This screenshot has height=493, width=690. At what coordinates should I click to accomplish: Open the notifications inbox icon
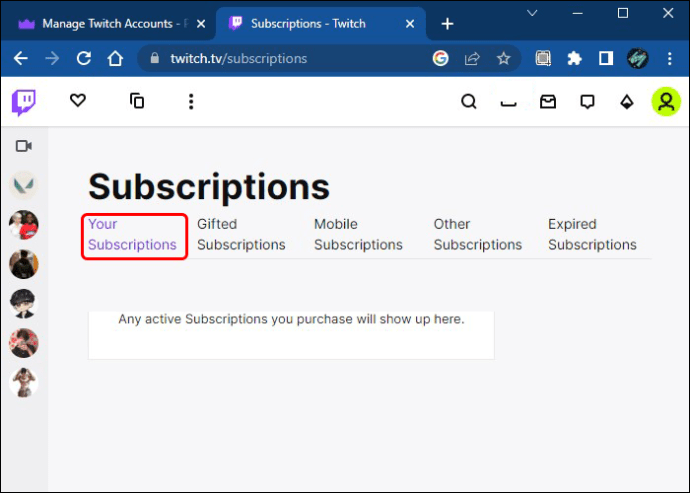(x=548, y=102)
